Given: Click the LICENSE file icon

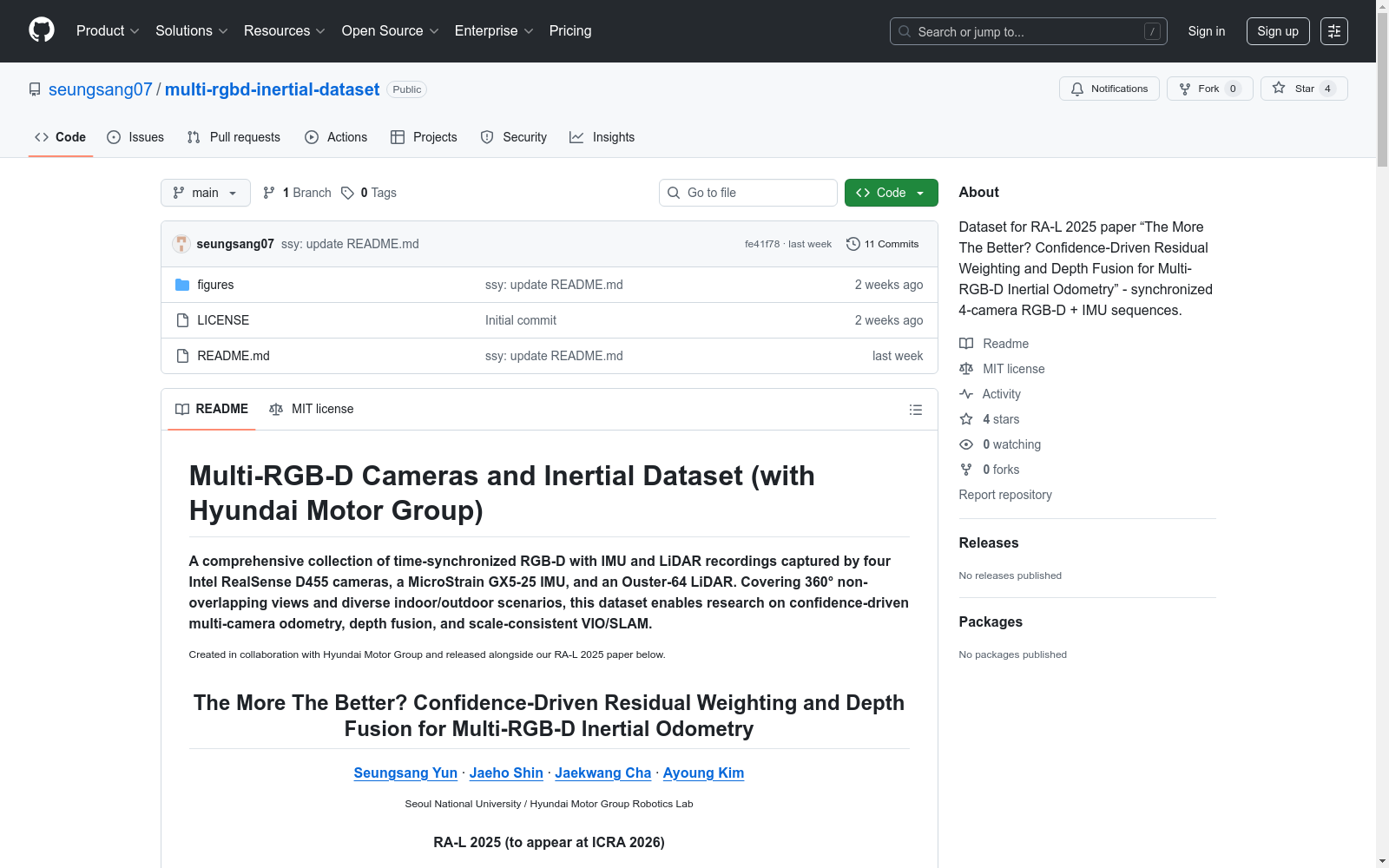Looking at the screenshot, I should coord(182,320).
